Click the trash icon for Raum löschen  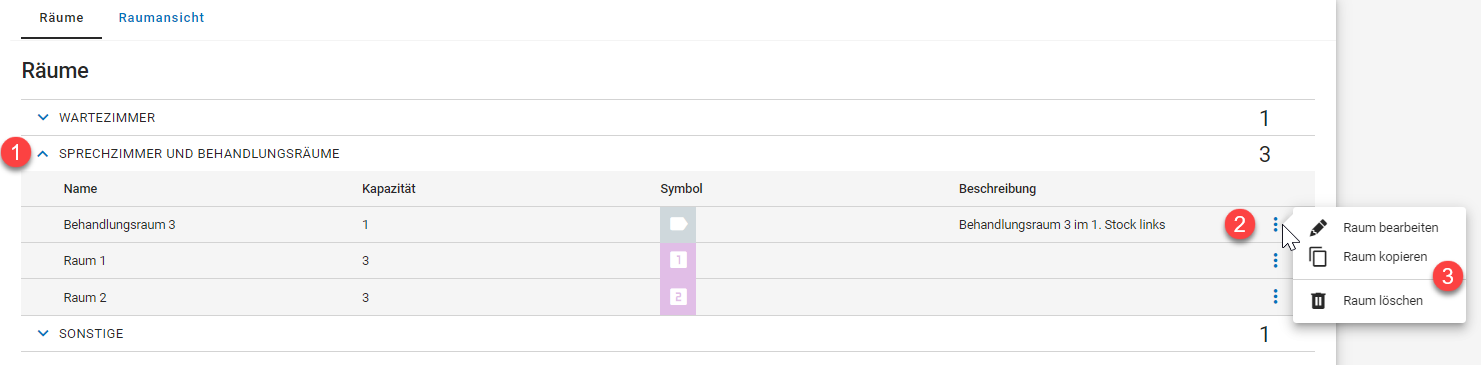click(x=1318, y=300)
